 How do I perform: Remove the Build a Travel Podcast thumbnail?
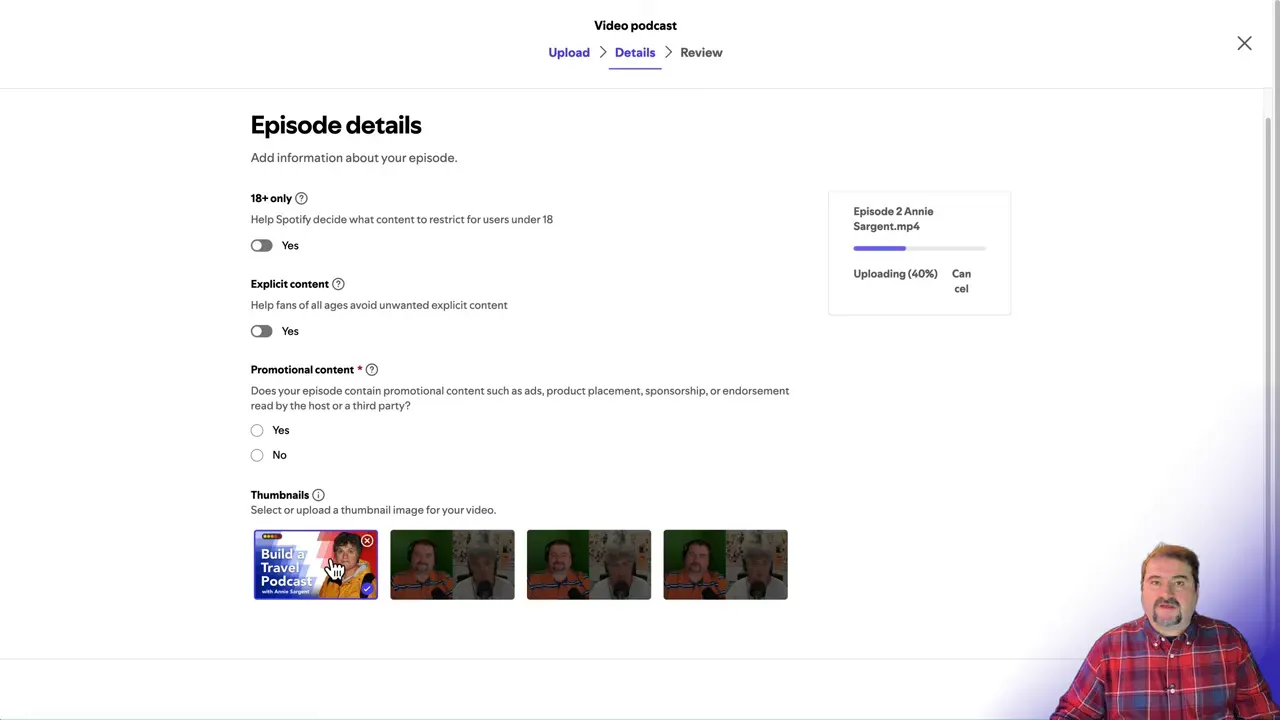coord(367,541)
